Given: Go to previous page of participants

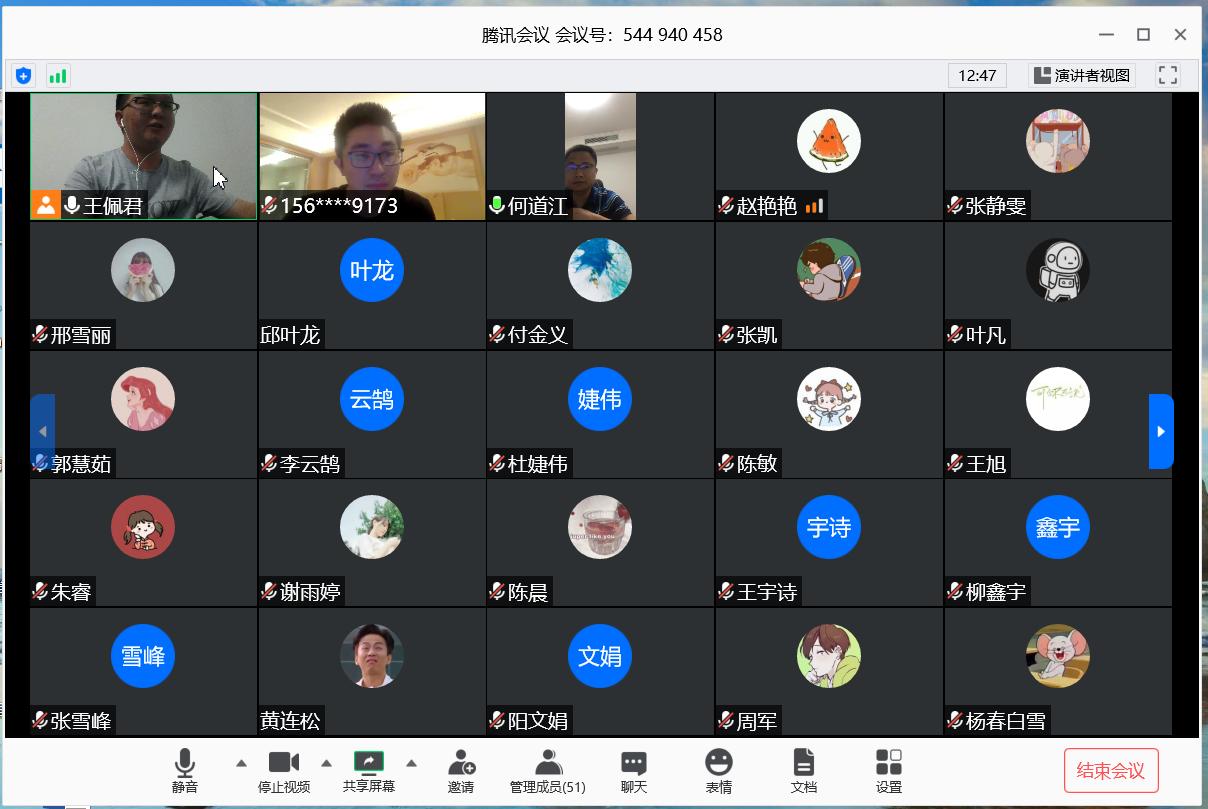Looking at the screenshot, I should pos(42,431).
